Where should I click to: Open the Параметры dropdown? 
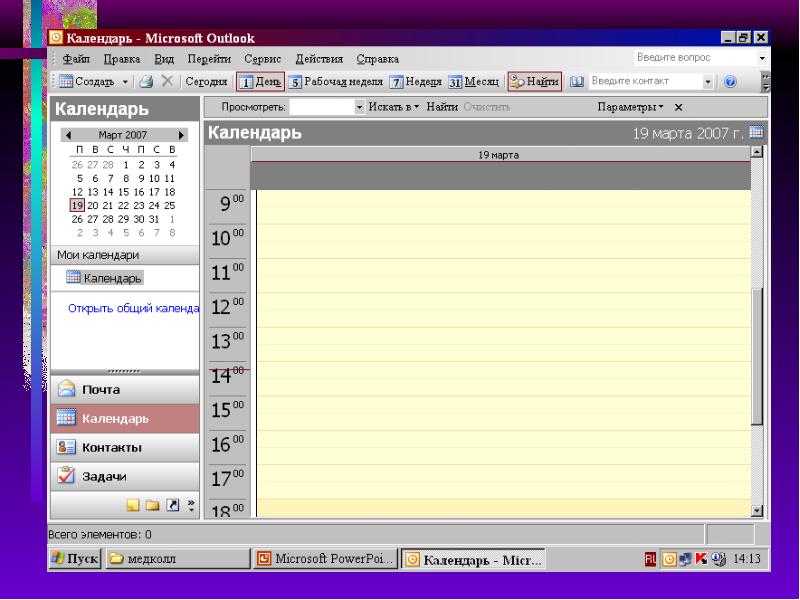[630, 107]
